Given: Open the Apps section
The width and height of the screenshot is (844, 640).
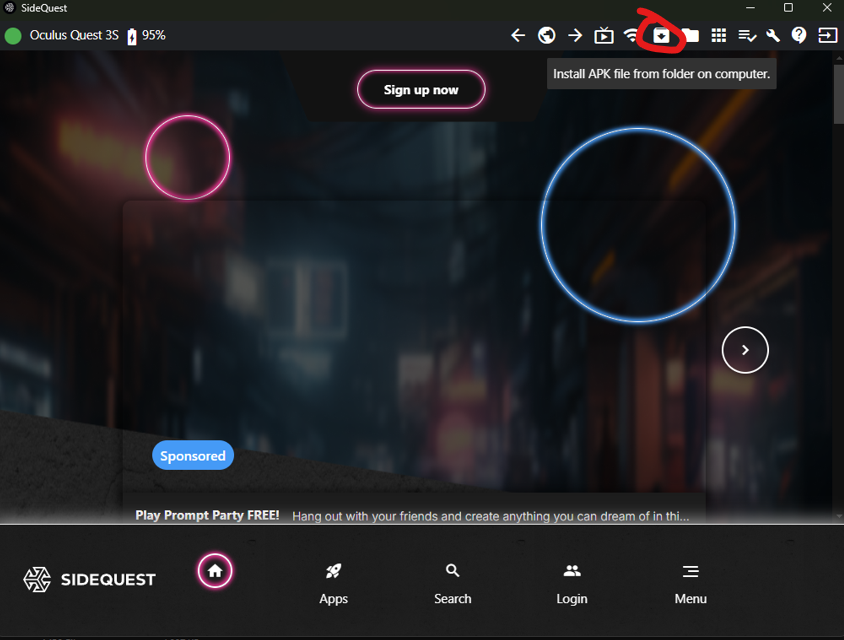Looking at the screenshot, I should 333,584.
